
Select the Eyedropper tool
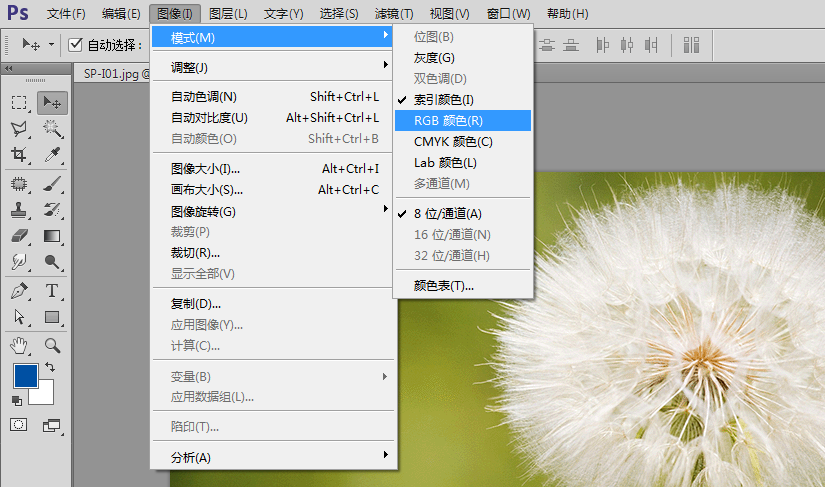(x=52, y=155)
